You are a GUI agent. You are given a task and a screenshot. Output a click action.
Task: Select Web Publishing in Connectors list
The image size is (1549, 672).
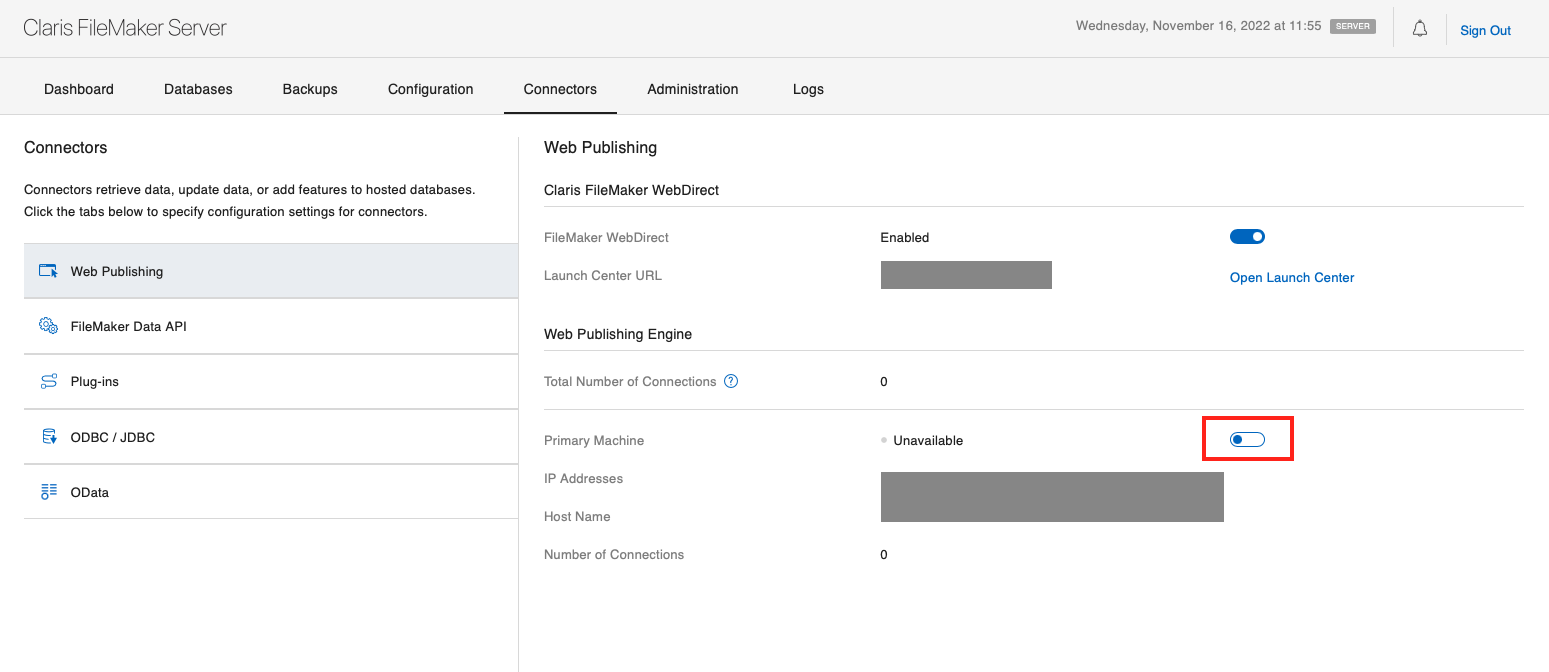pos(271,271)
